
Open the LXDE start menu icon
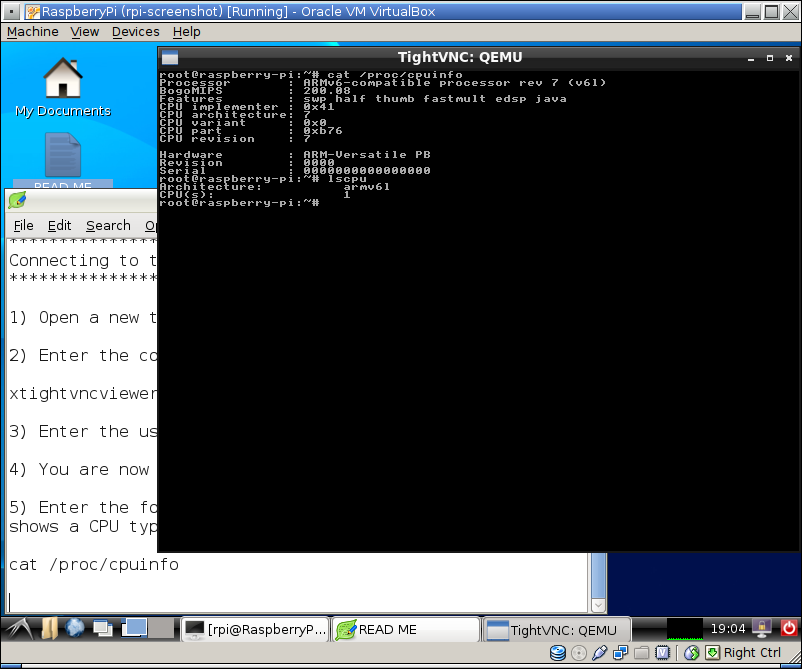[19, 629]
